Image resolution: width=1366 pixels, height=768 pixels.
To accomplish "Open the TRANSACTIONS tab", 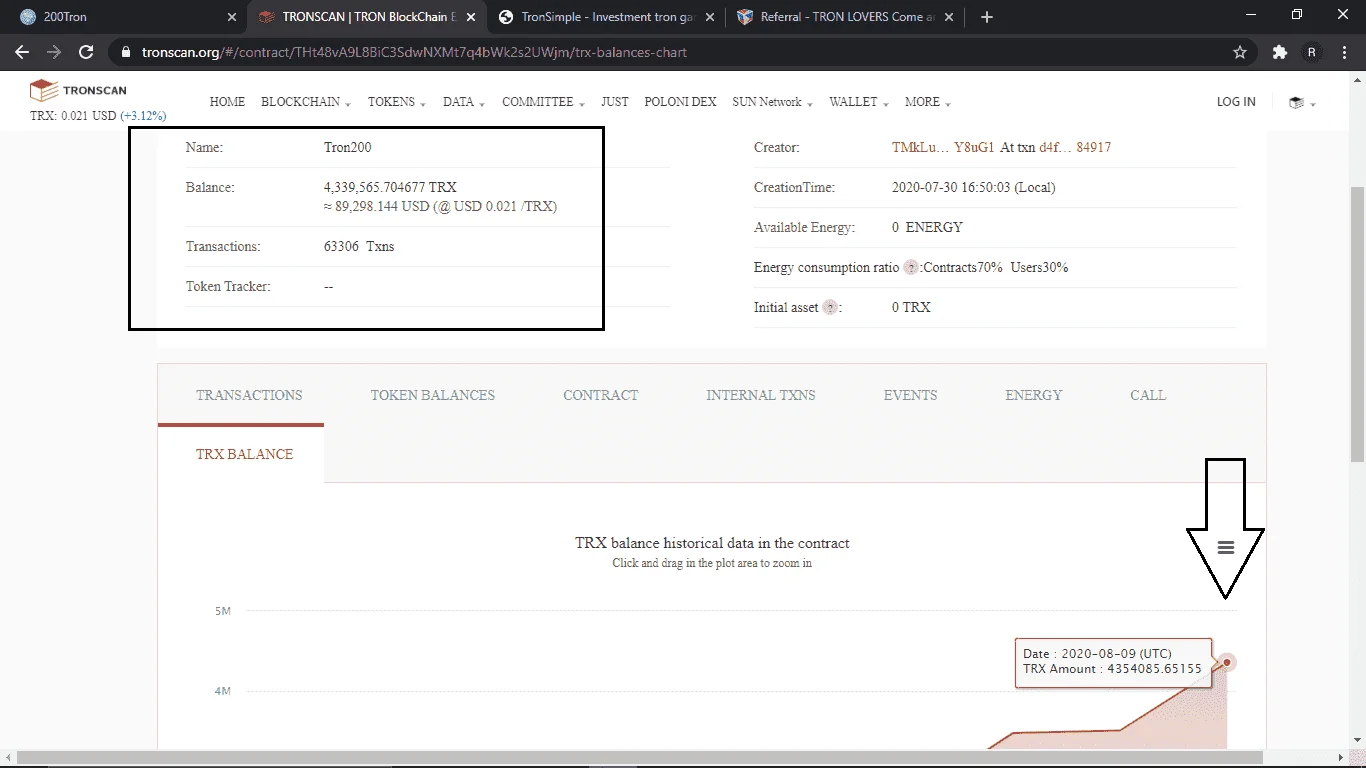I will [249, 395].
